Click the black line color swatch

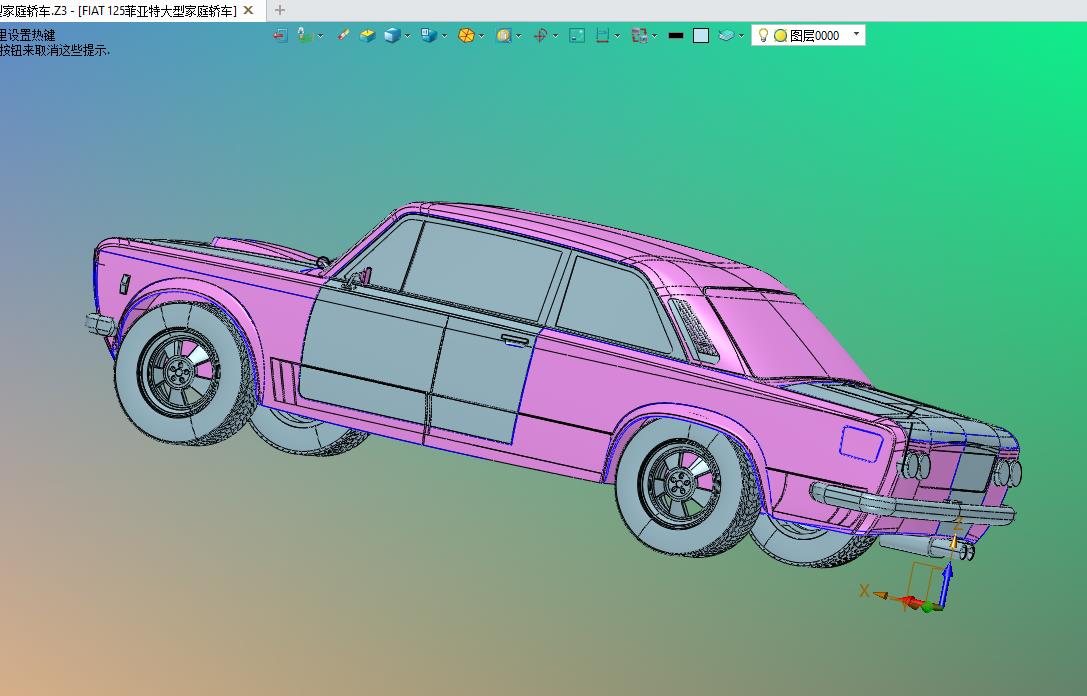pyautogui.click(x=676, y=35)
